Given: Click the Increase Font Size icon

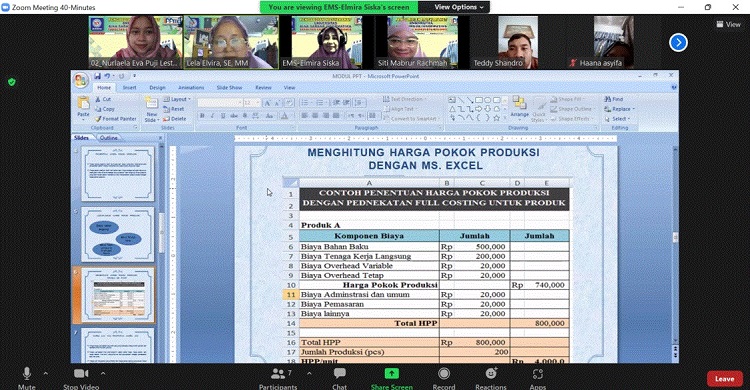Looking at the screenshot, I should tap(267, 103).
